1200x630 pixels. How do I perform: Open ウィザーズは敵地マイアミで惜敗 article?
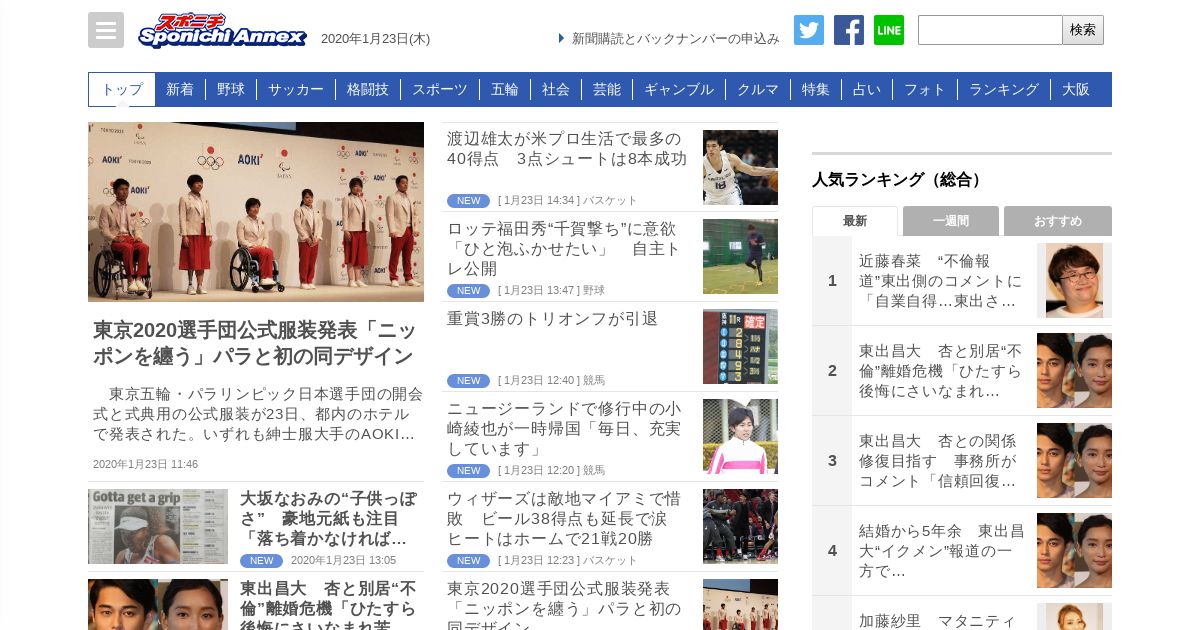pyautogui.click(x=565, y=519)
